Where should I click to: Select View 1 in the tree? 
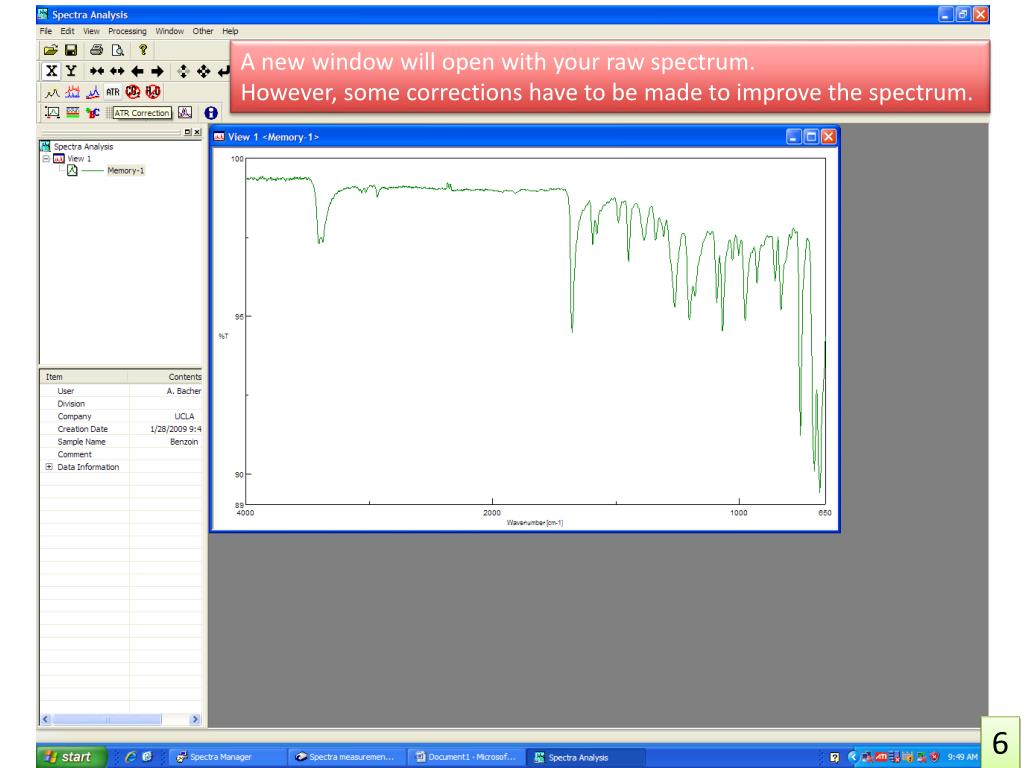(x=79, y=159)
